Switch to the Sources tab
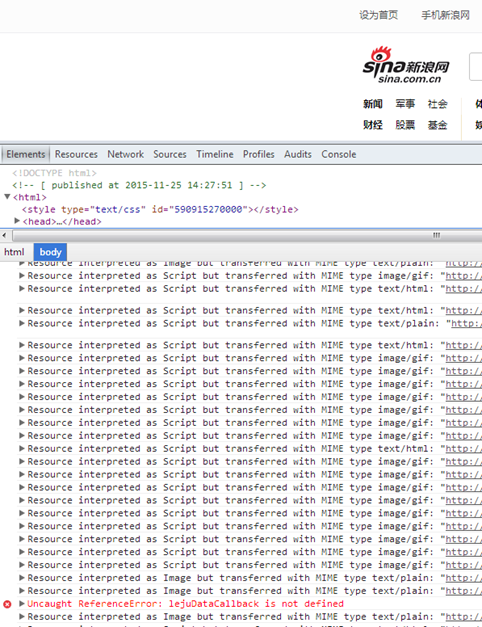 [170, 154]
